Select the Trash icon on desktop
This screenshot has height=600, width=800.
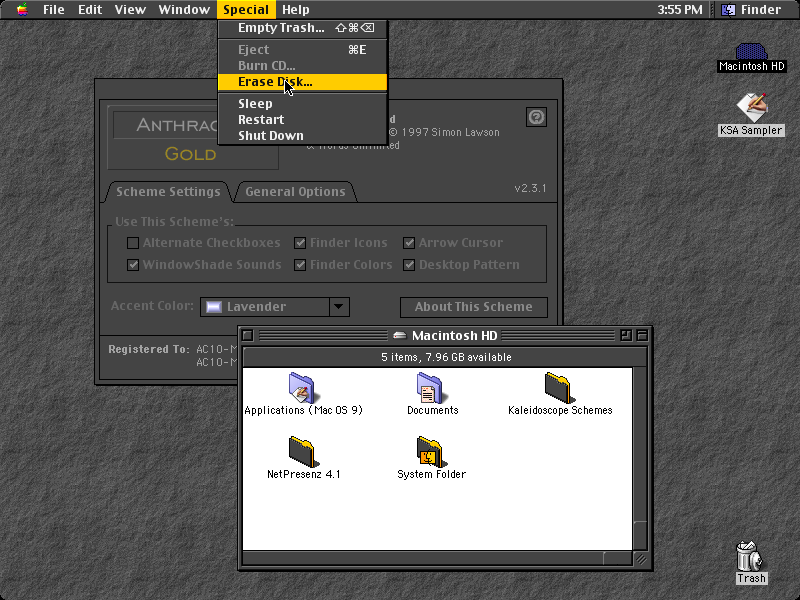(x=750, y=556)
